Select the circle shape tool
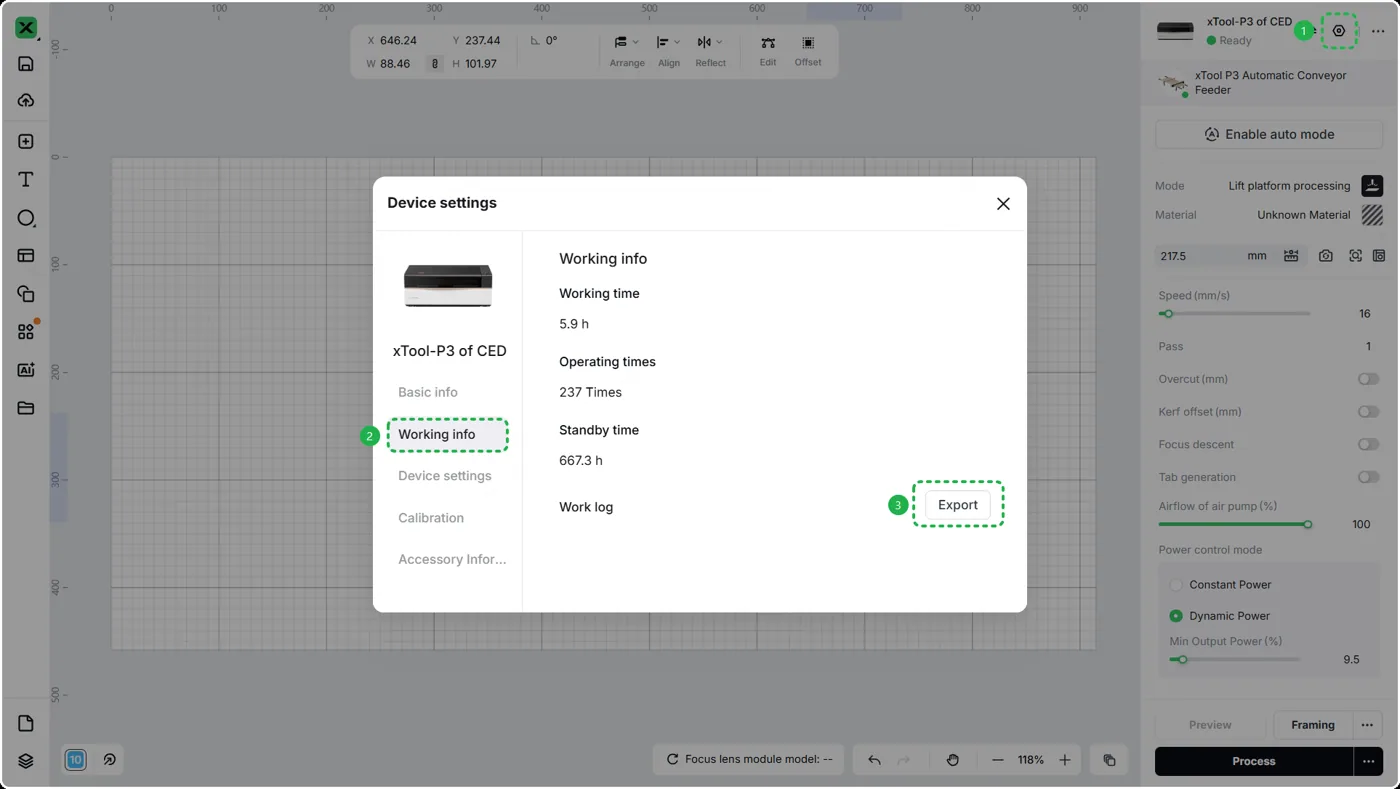Screen dimensions: 1400x789 (x=26, y=218)
